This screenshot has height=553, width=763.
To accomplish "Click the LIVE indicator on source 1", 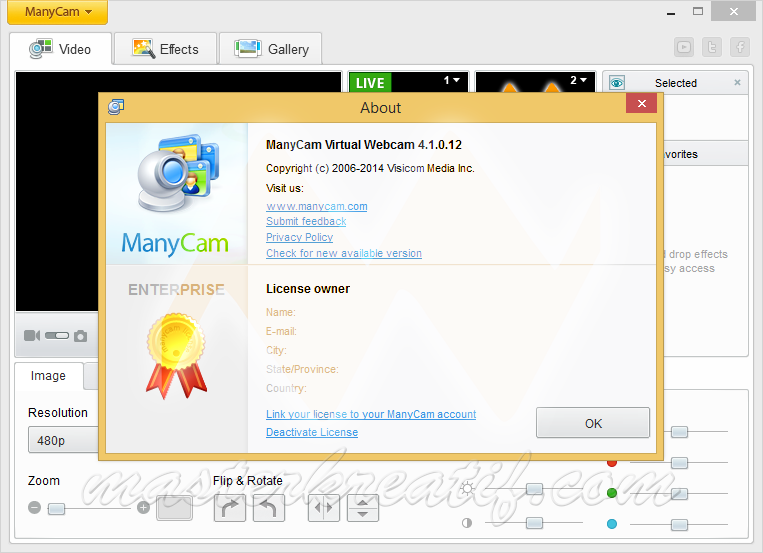I will pos(370,82).
